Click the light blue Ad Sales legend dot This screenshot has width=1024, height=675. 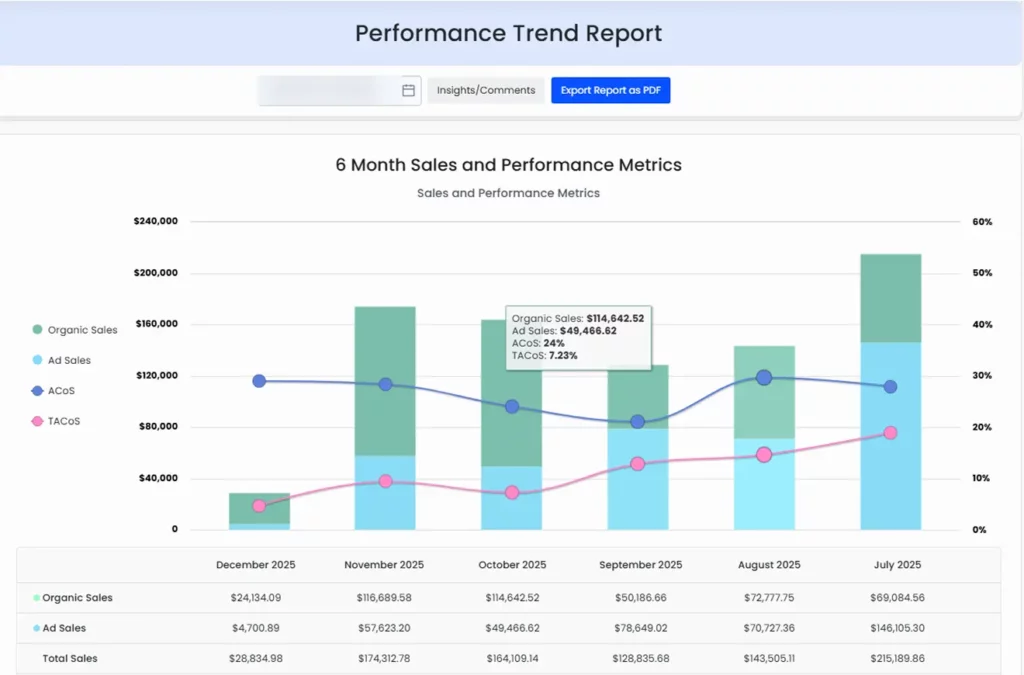[x=38, y=360]
